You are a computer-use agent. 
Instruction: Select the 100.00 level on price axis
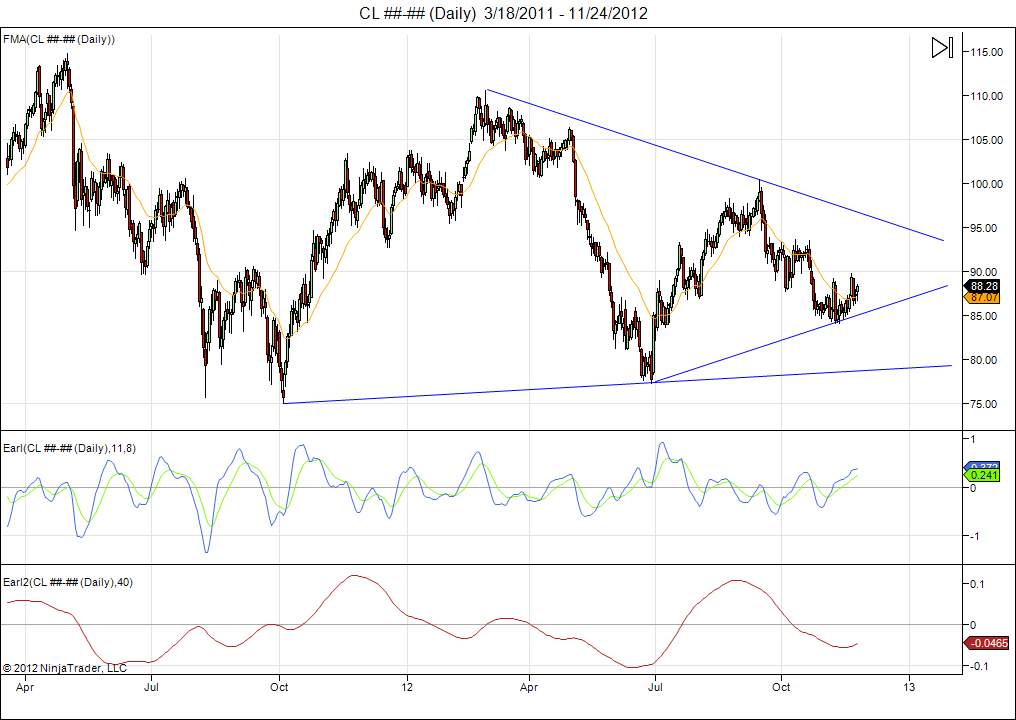click(x=985, y=184)
